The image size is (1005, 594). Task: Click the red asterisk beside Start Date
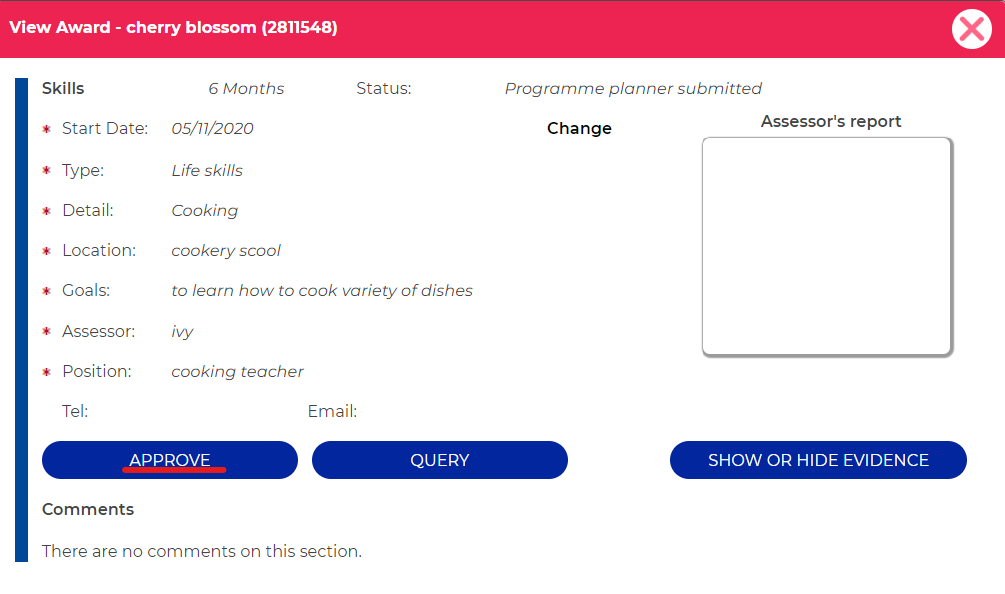pos(46,129)
